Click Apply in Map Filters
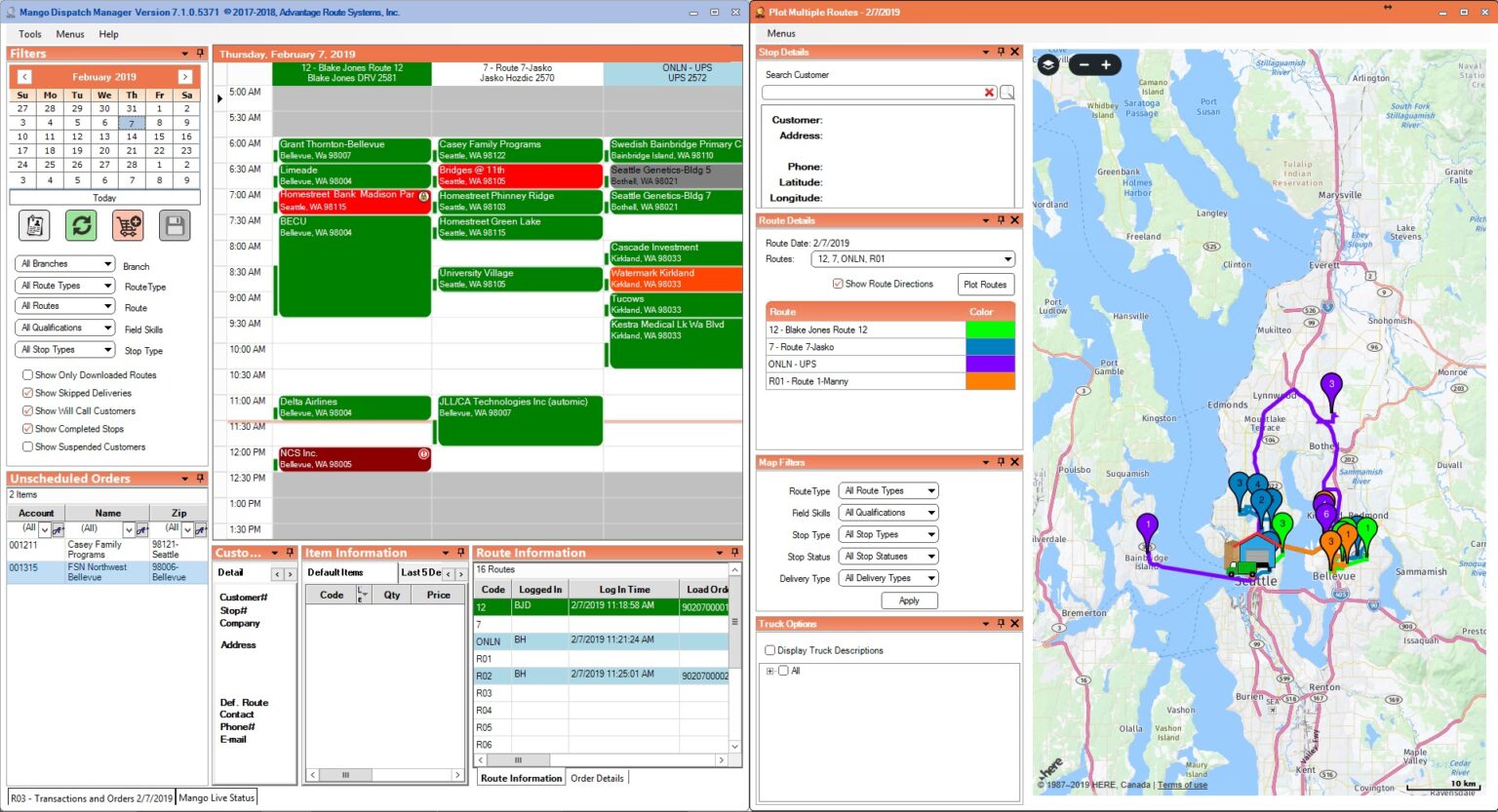The height and width of the screenshot is (812, 1498). coord(909,600)
